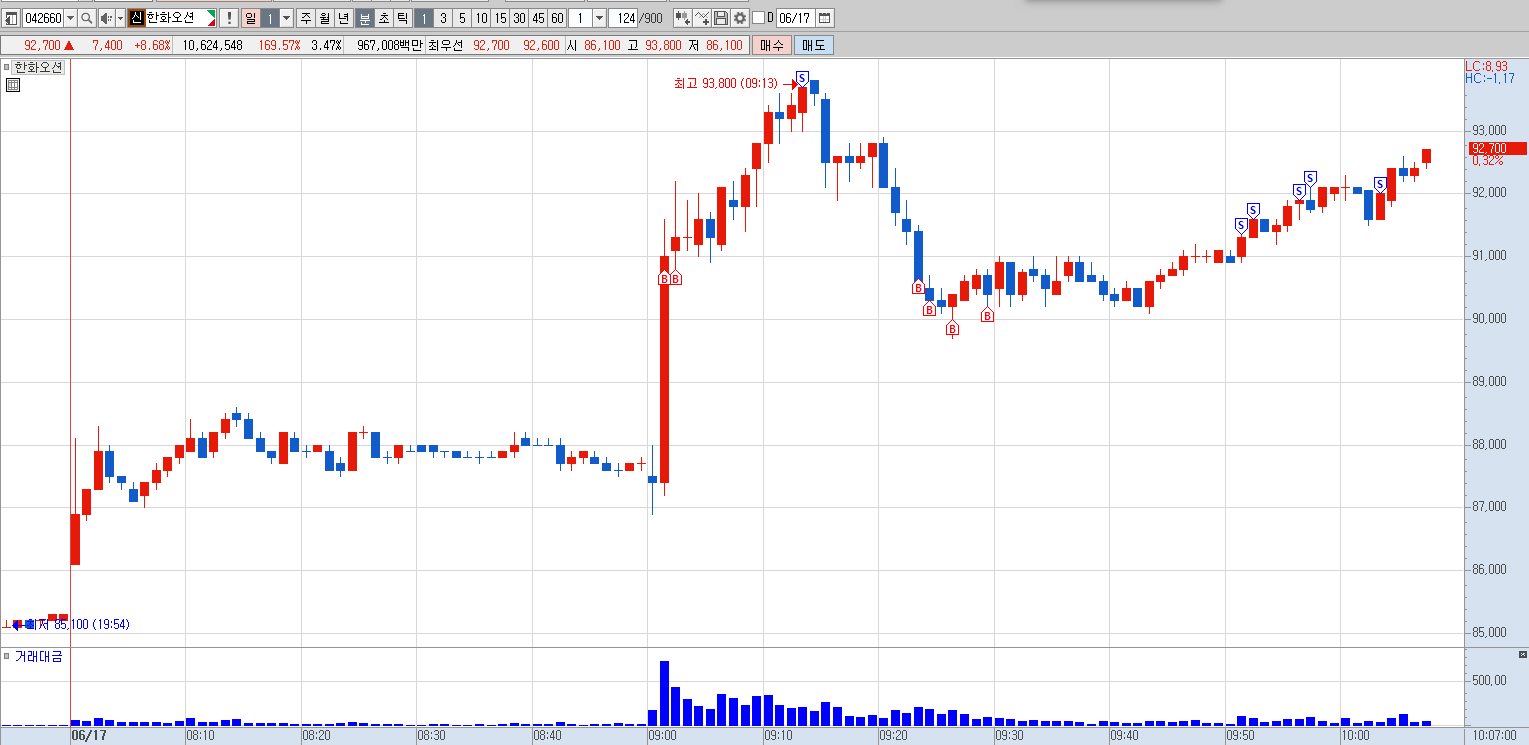Viewport: 1529px width, 745px height.
Task: Click the 06/17 date label on the time axis
Action: 89,735
